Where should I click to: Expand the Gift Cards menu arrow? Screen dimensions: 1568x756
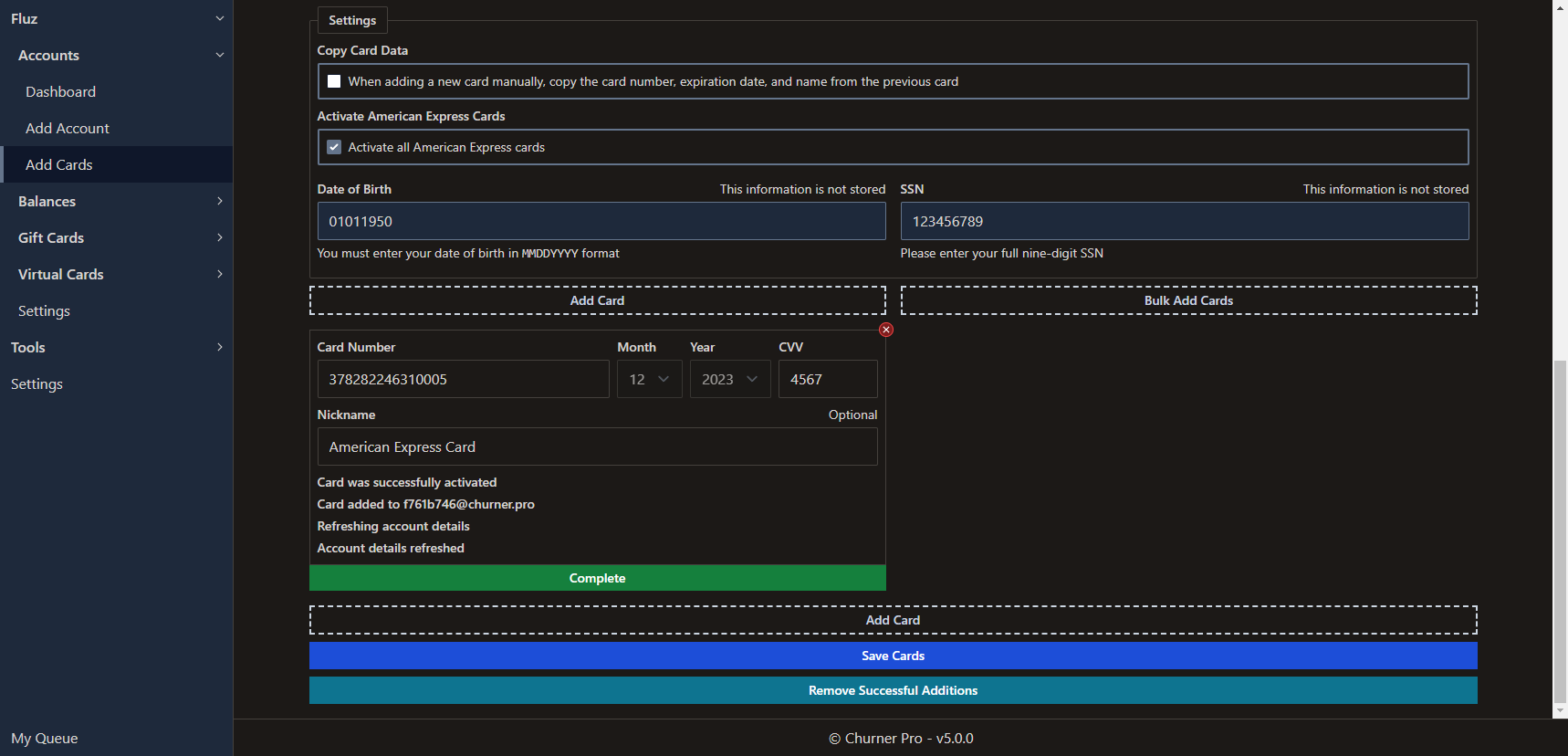point(219,237)
